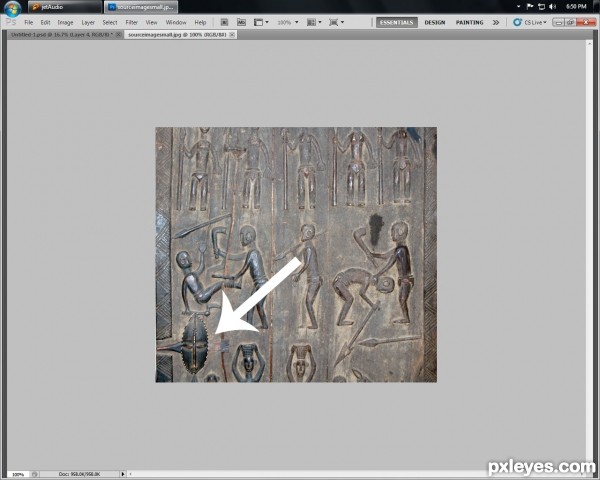
Task: Switch to the Essentials workspace
Action: tap(396, 23)
